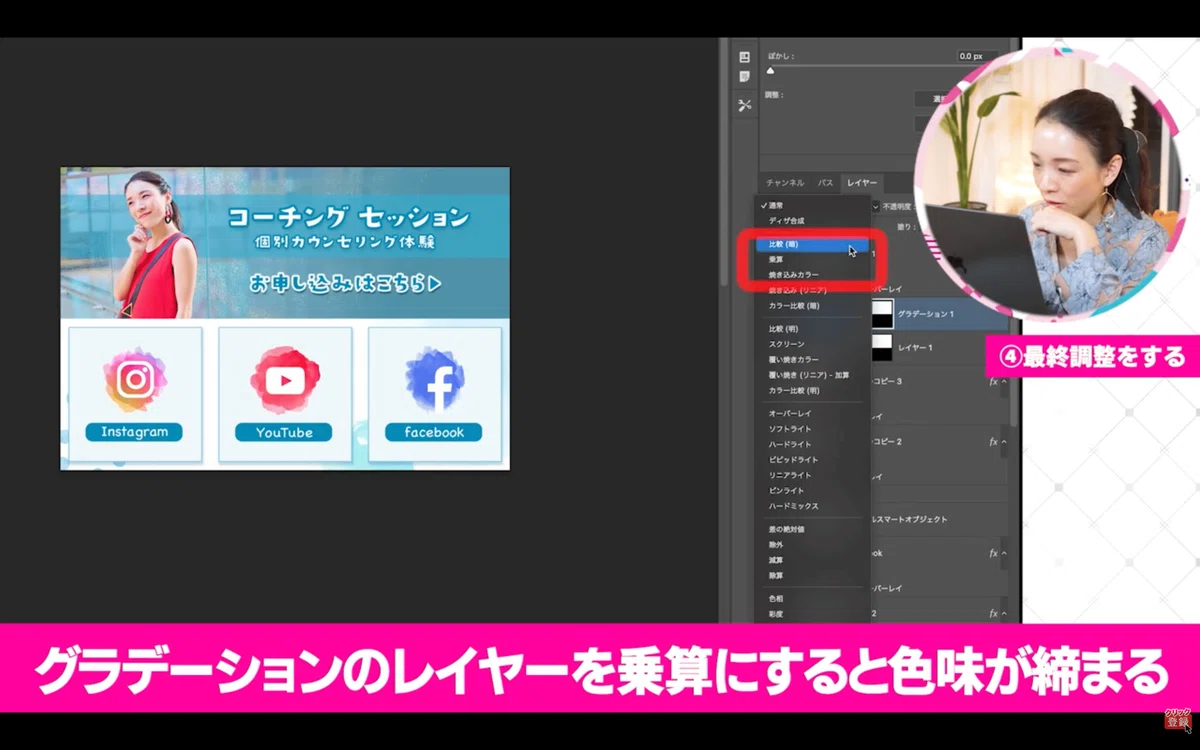Click the YouTube logo in the banner

285,379
